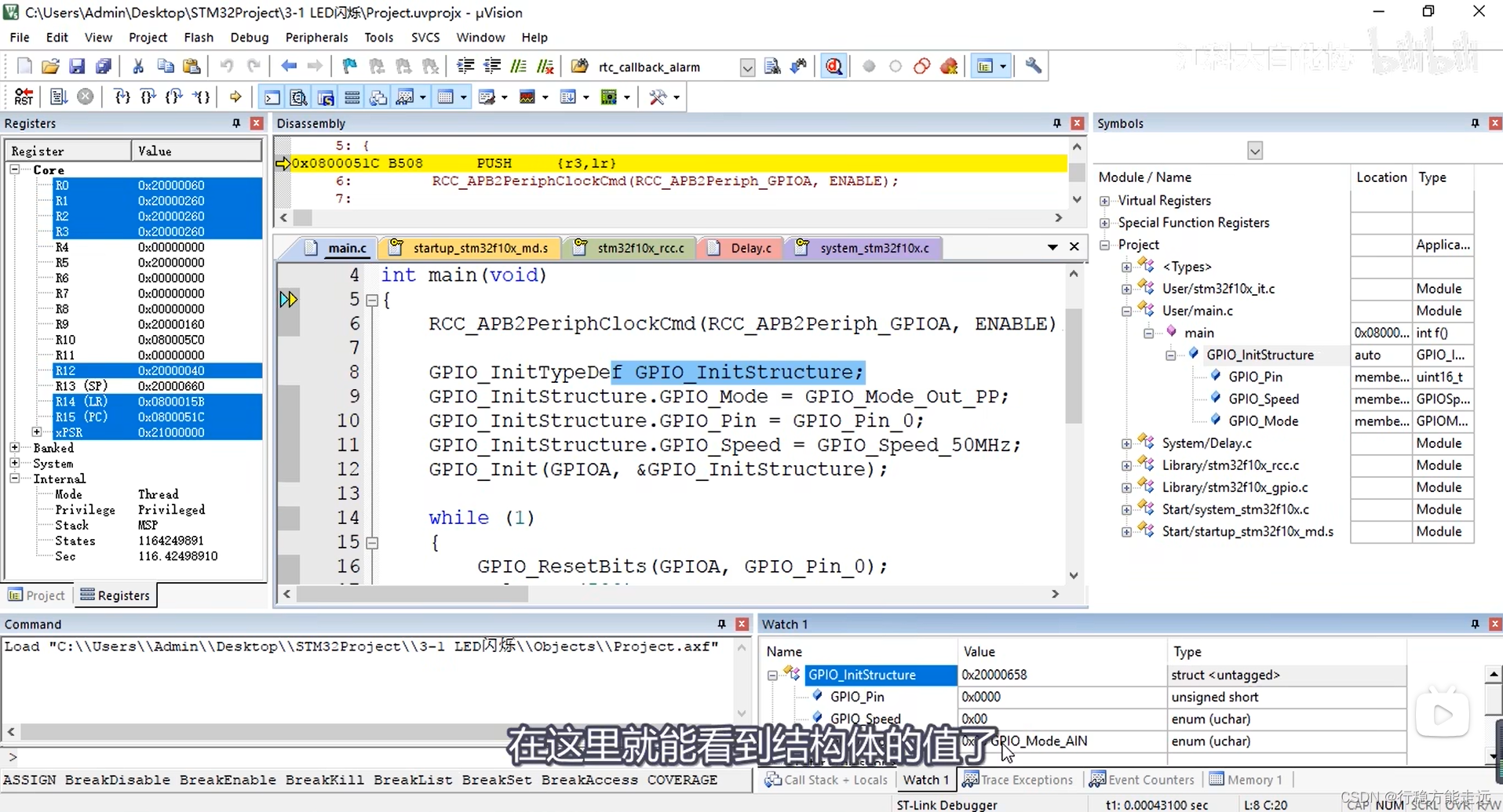Pin the Disassembly panel

tap(1057, 123)
